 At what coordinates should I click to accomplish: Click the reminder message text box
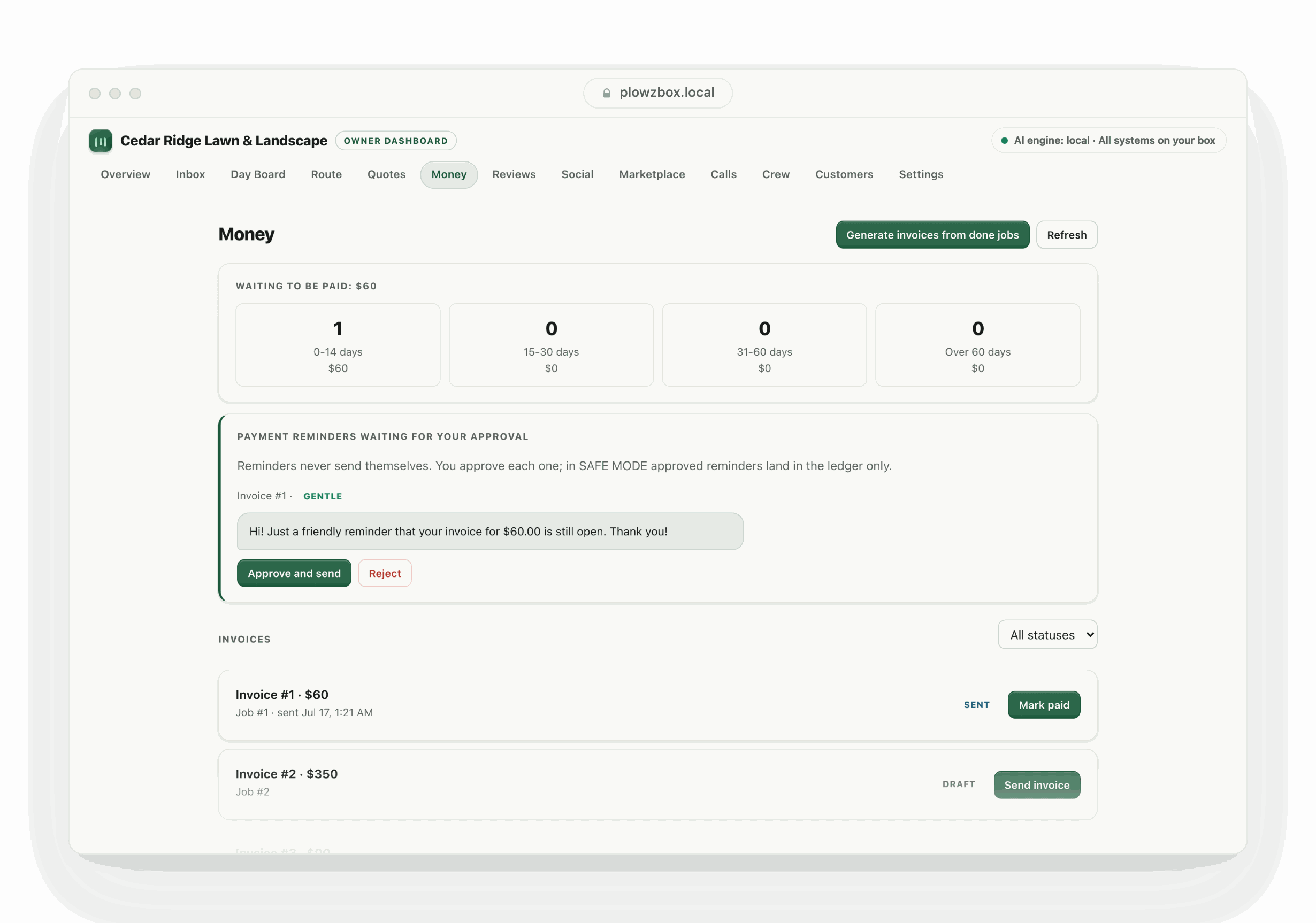[x=490, y=532]
